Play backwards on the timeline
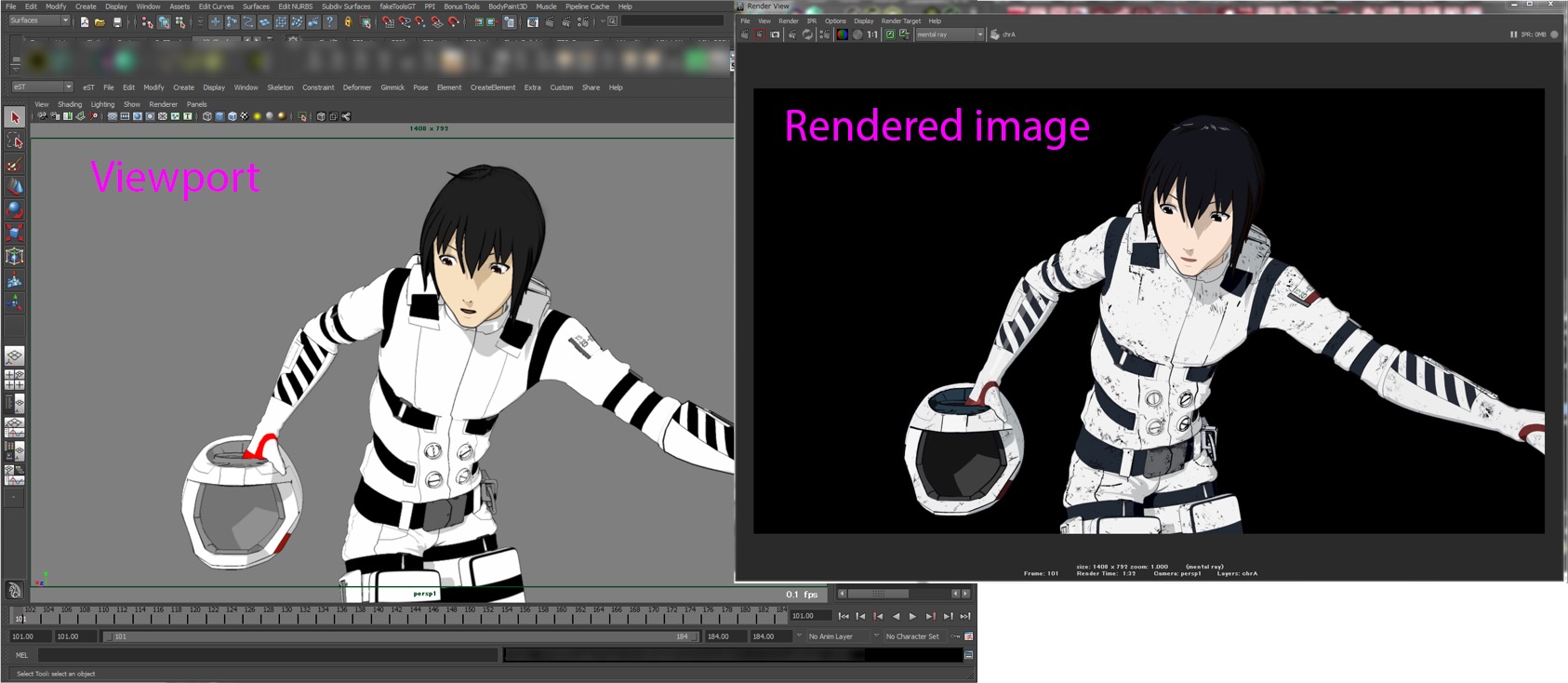Screen dimensions: 1568x683 (x=897, y=616)
